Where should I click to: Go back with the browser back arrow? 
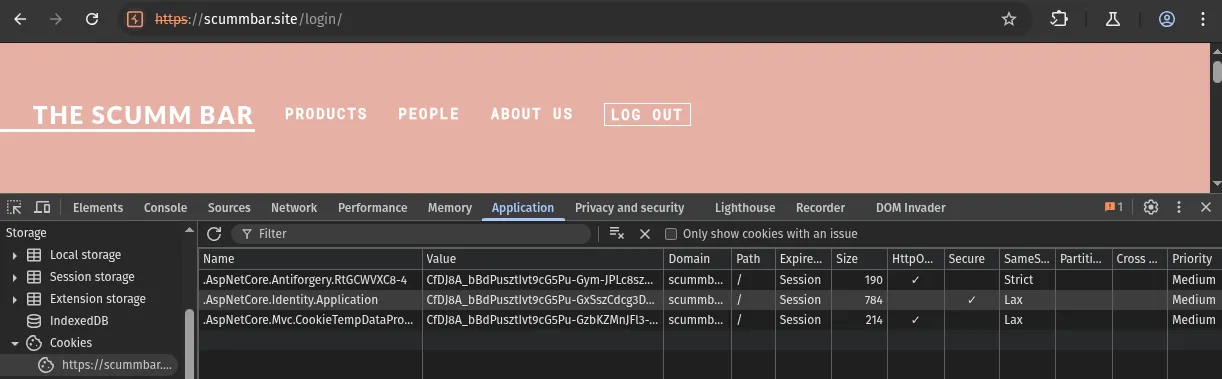(20, 19)
